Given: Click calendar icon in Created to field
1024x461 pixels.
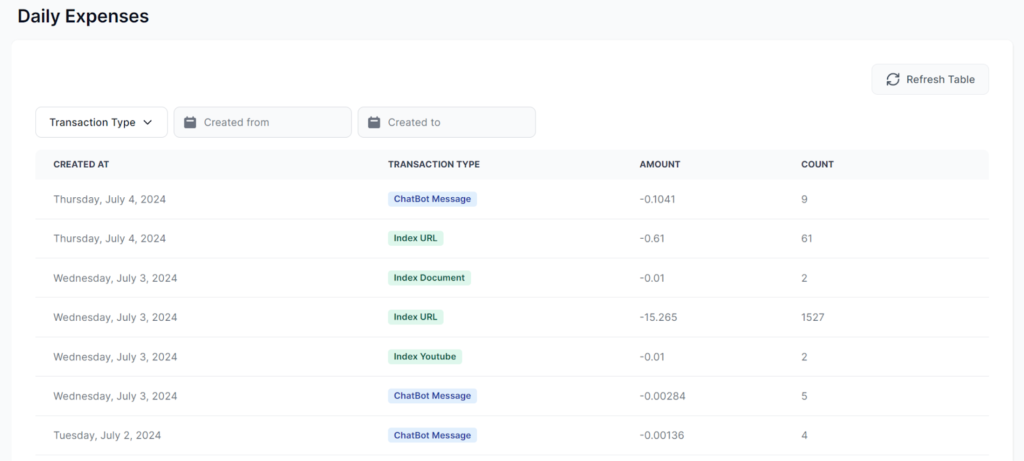Looking at the screenshot, I should (x=374, y=122).
